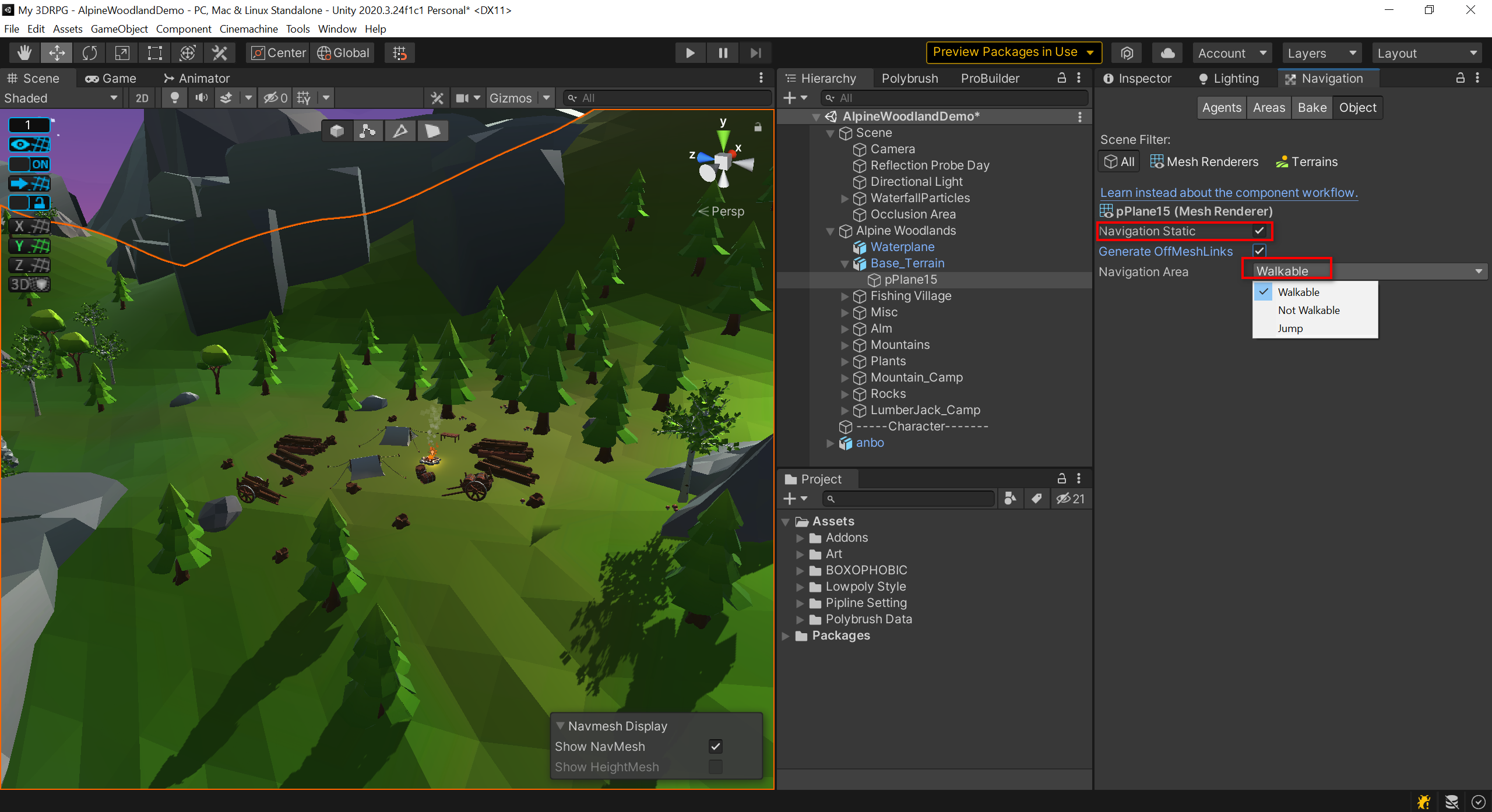Open the Cinemachine menu
This screenshot has width=1492, height=812.
coord(248,29)
